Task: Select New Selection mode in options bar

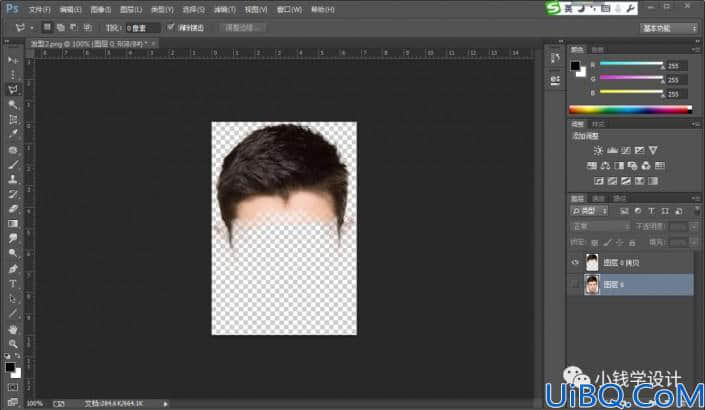Action: 47,27
